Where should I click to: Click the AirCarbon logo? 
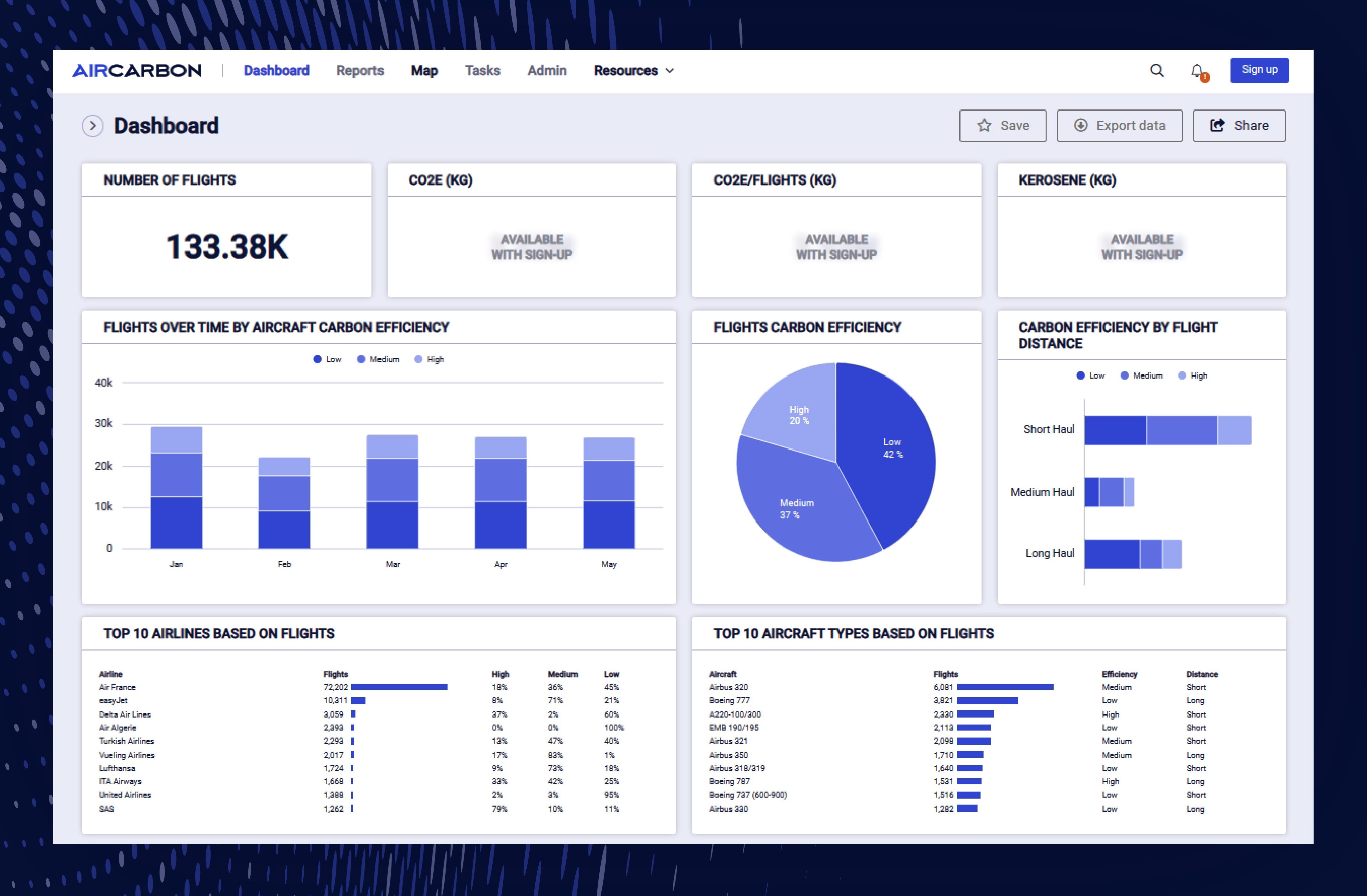point(137,71)
